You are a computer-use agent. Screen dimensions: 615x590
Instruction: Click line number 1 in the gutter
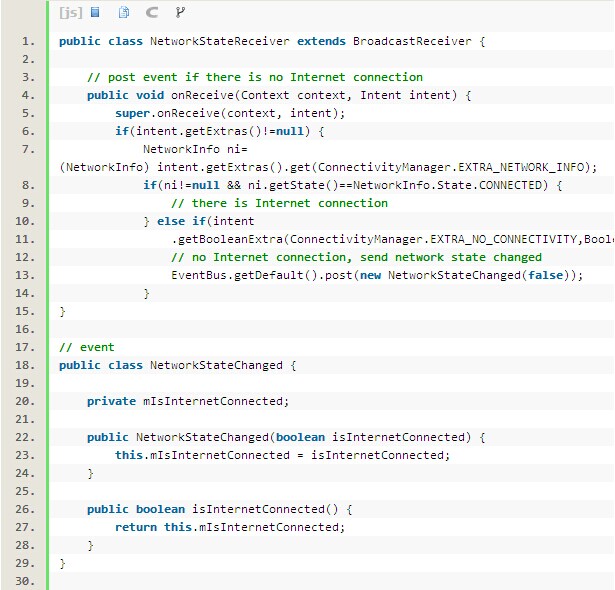(x=27, y=42)
